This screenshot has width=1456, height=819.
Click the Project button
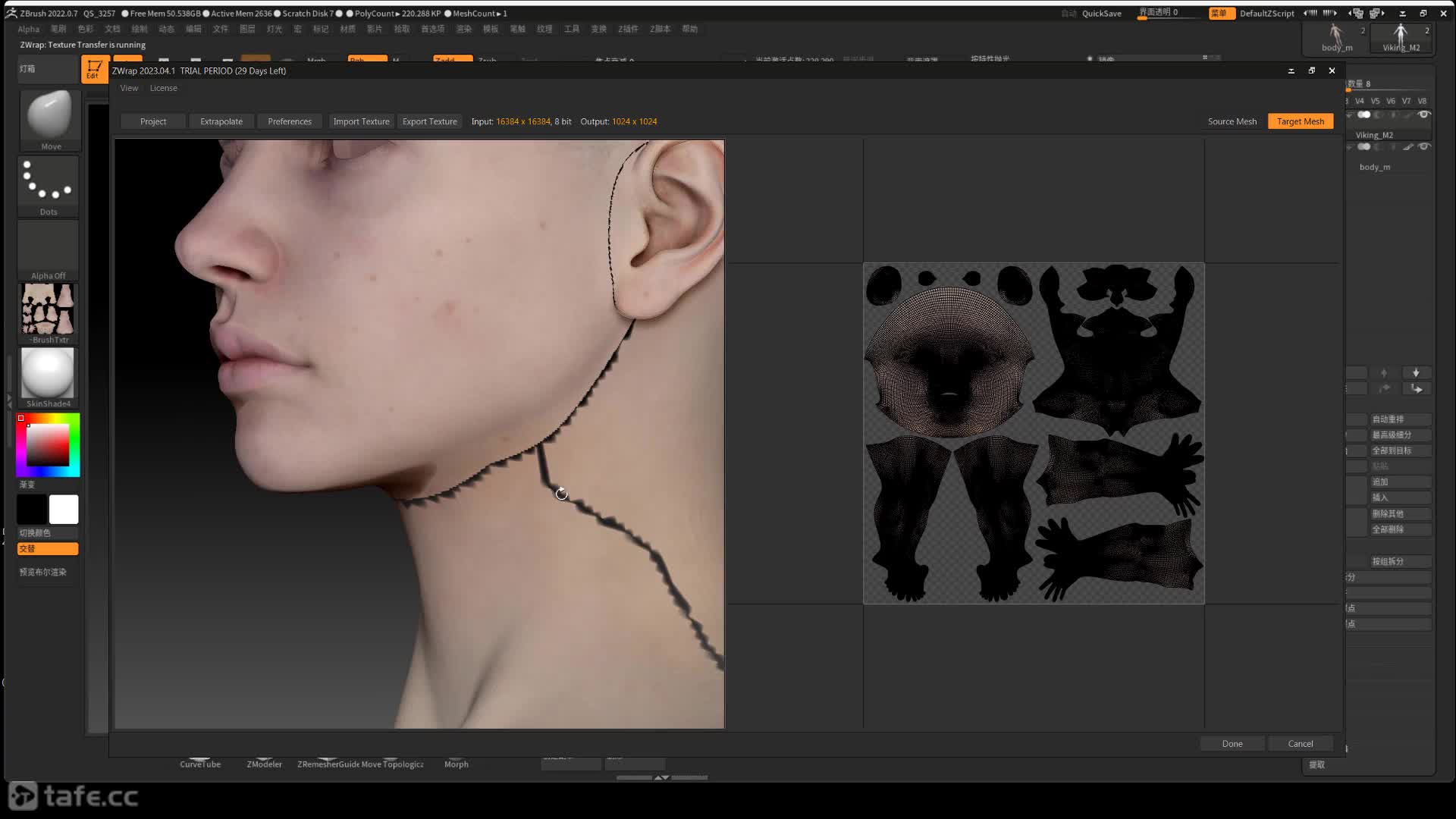(152, 121)
